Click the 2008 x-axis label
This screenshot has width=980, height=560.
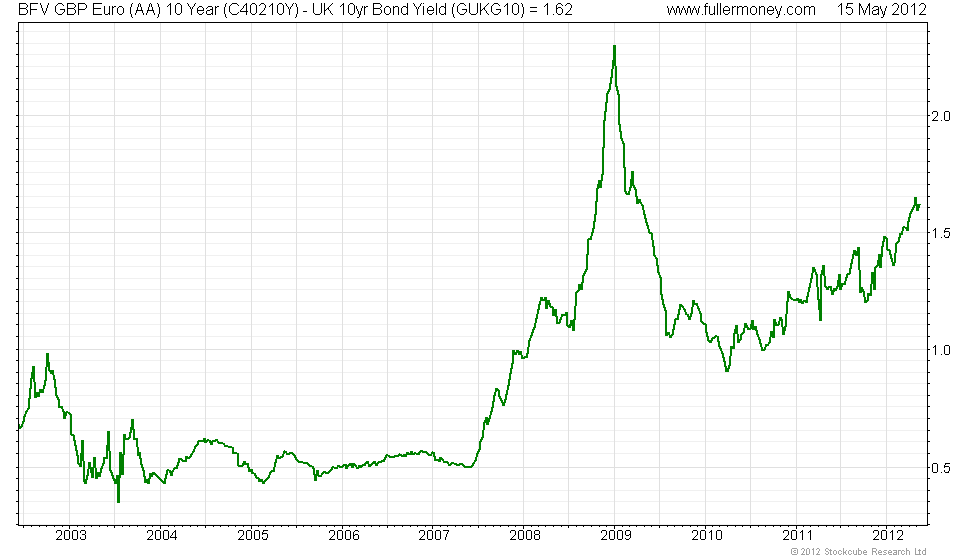tap(525, 535)
